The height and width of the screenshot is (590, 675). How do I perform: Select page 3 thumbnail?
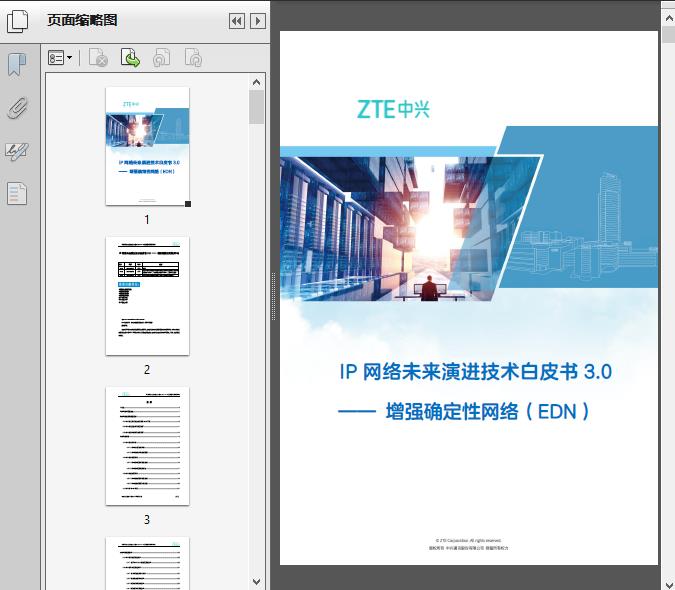(147, 446)
